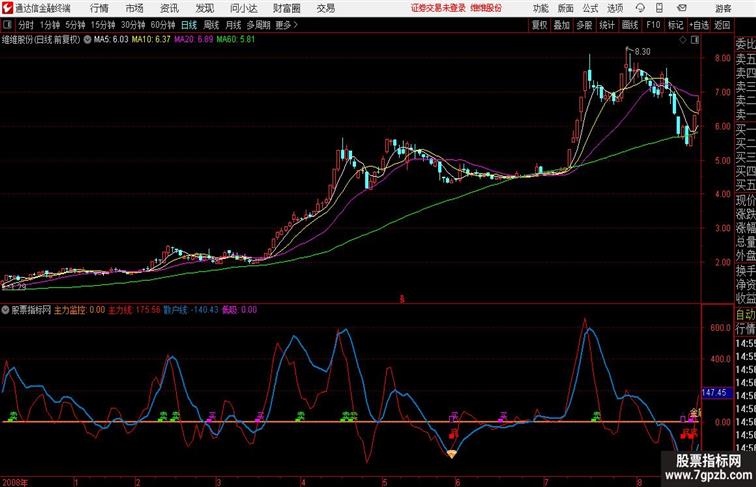Add stock via +自选 button
Viewport: 756px width, 487px height.
point(699,25)
